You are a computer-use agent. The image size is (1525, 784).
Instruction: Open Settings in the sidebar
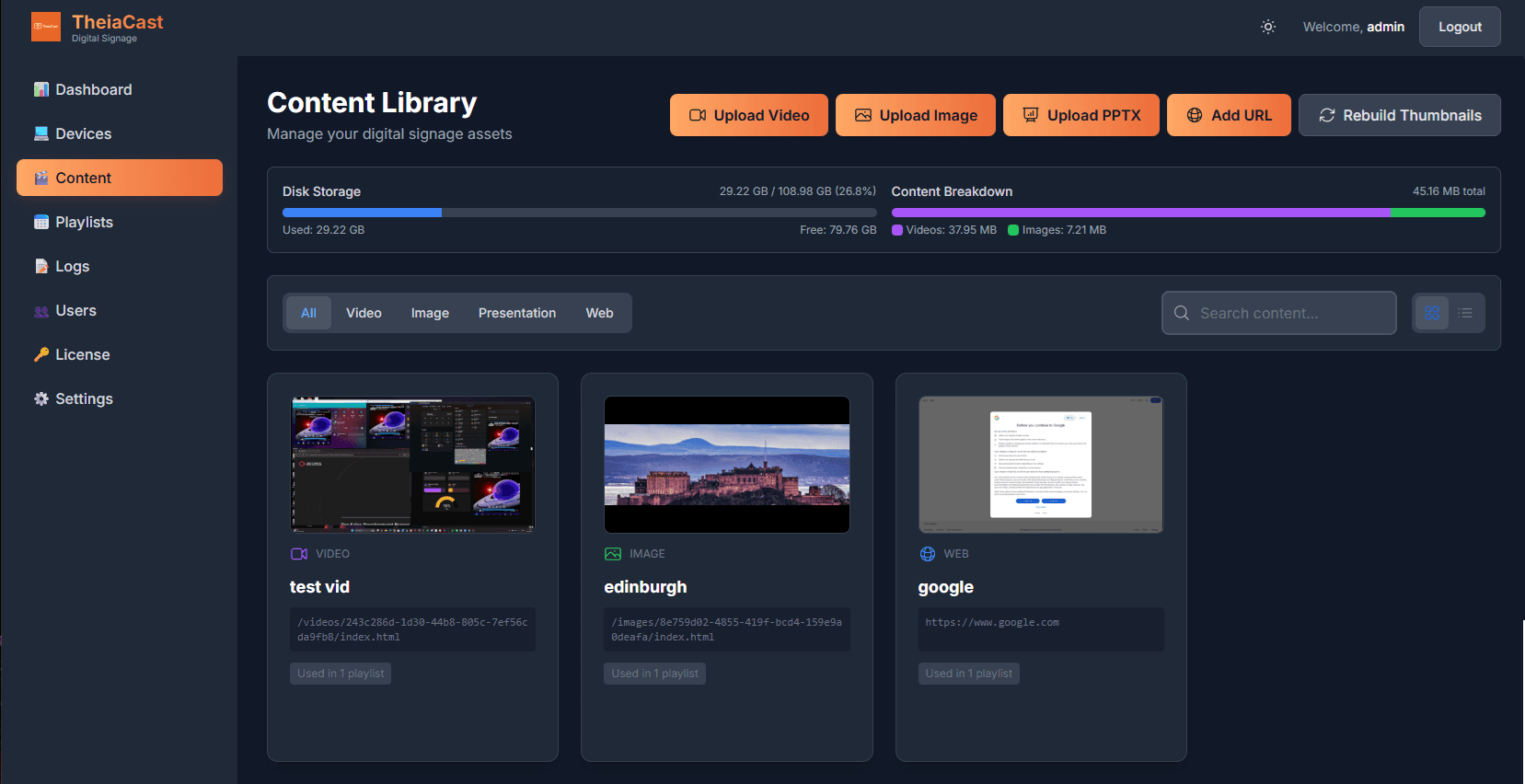[120, 398]
